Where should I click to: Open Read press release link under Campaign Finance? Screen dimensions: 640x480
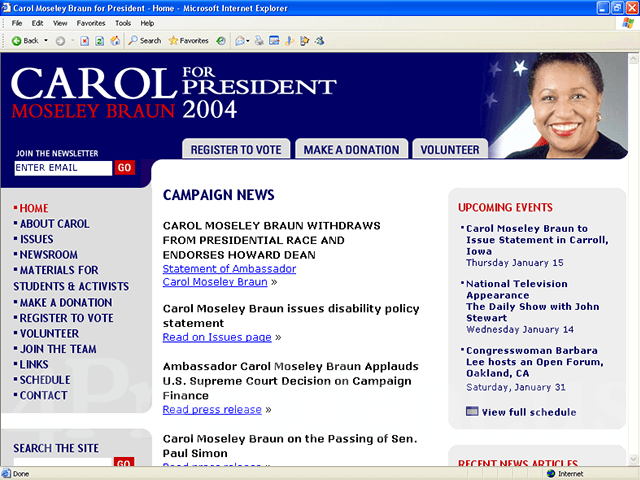(212, 409)
